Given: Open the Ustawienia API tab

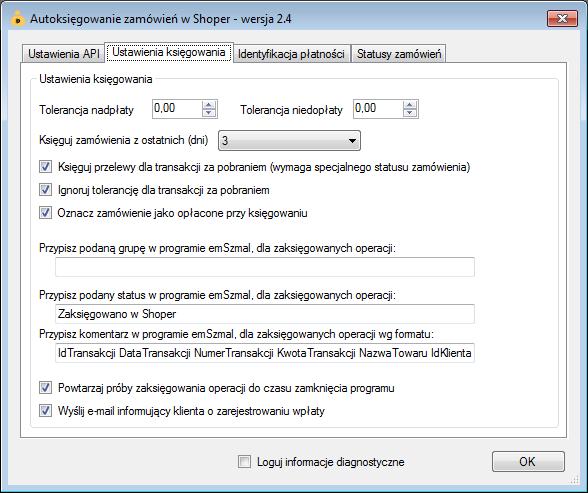Looking at the screenshot, I should coord(64,54).
